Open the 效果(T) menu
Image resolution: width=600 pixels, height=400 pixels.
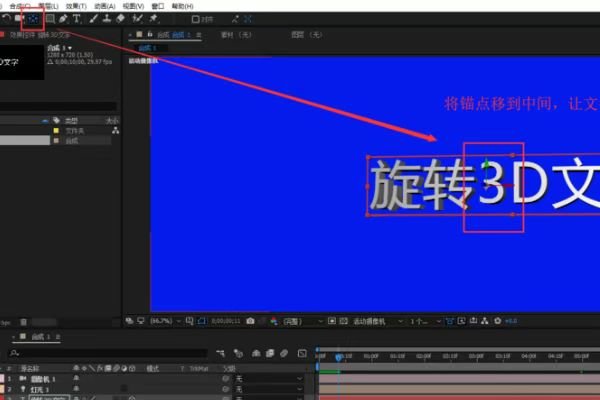76,6
